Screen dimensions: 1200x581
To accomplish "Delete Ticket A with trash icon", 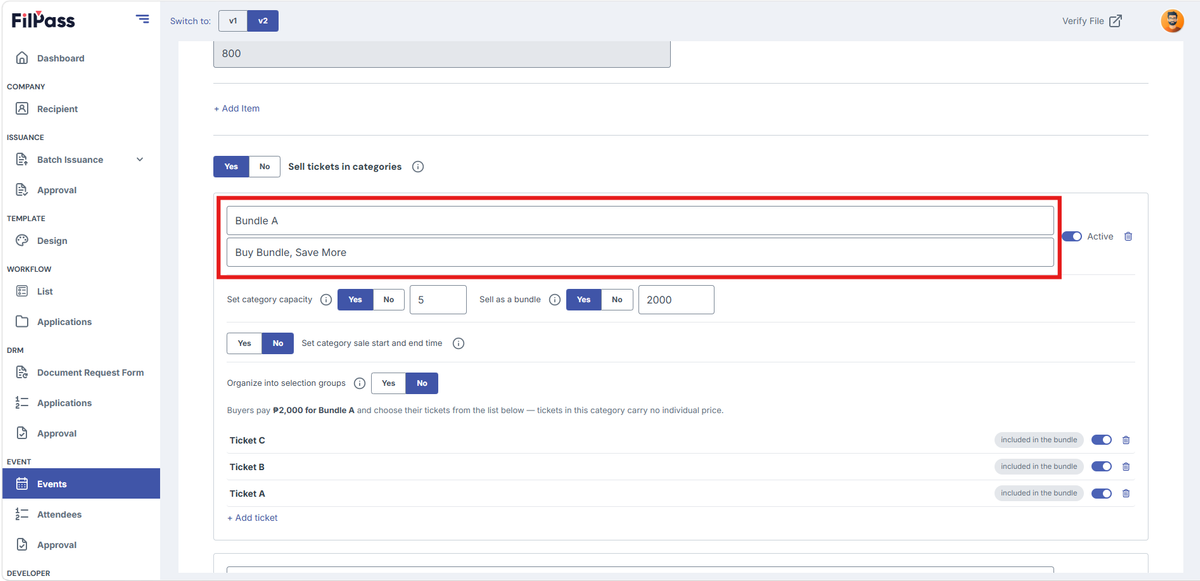I will click(1126, 493).
